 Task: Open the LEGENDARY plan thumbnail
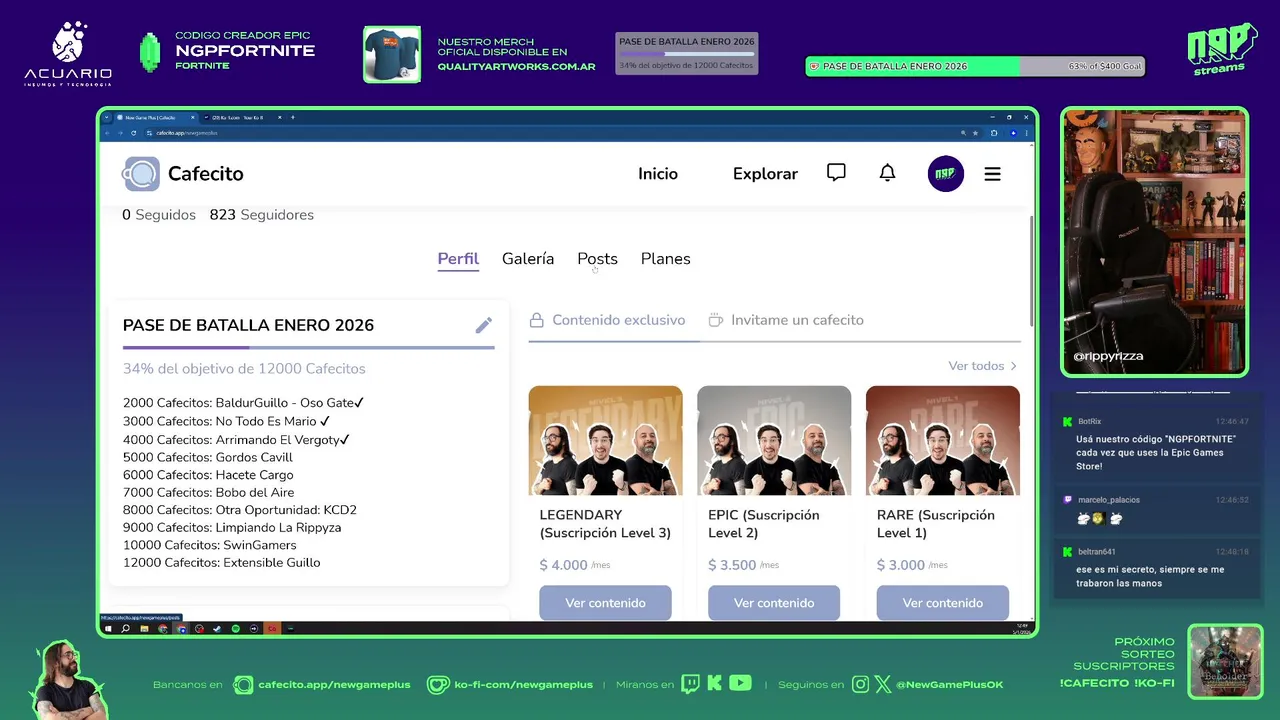coord(605,440)
